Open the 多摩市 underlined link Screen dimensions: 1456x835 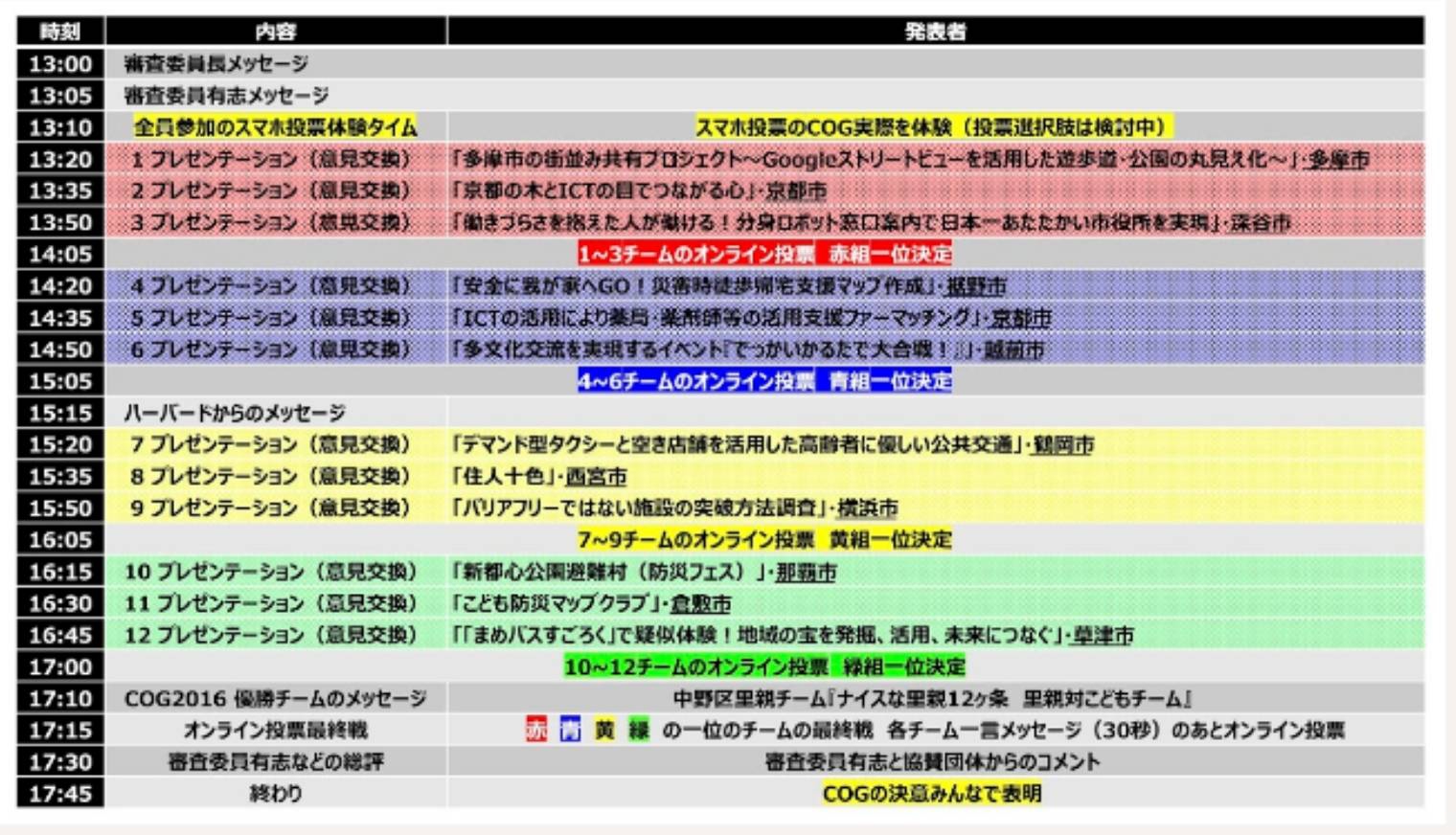tap(1339, 160)
